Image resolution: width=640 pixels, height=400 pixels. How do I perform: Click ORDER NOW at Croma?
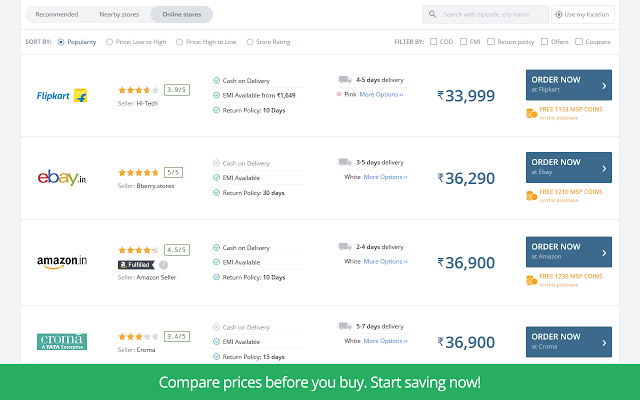tap(569, 342)
